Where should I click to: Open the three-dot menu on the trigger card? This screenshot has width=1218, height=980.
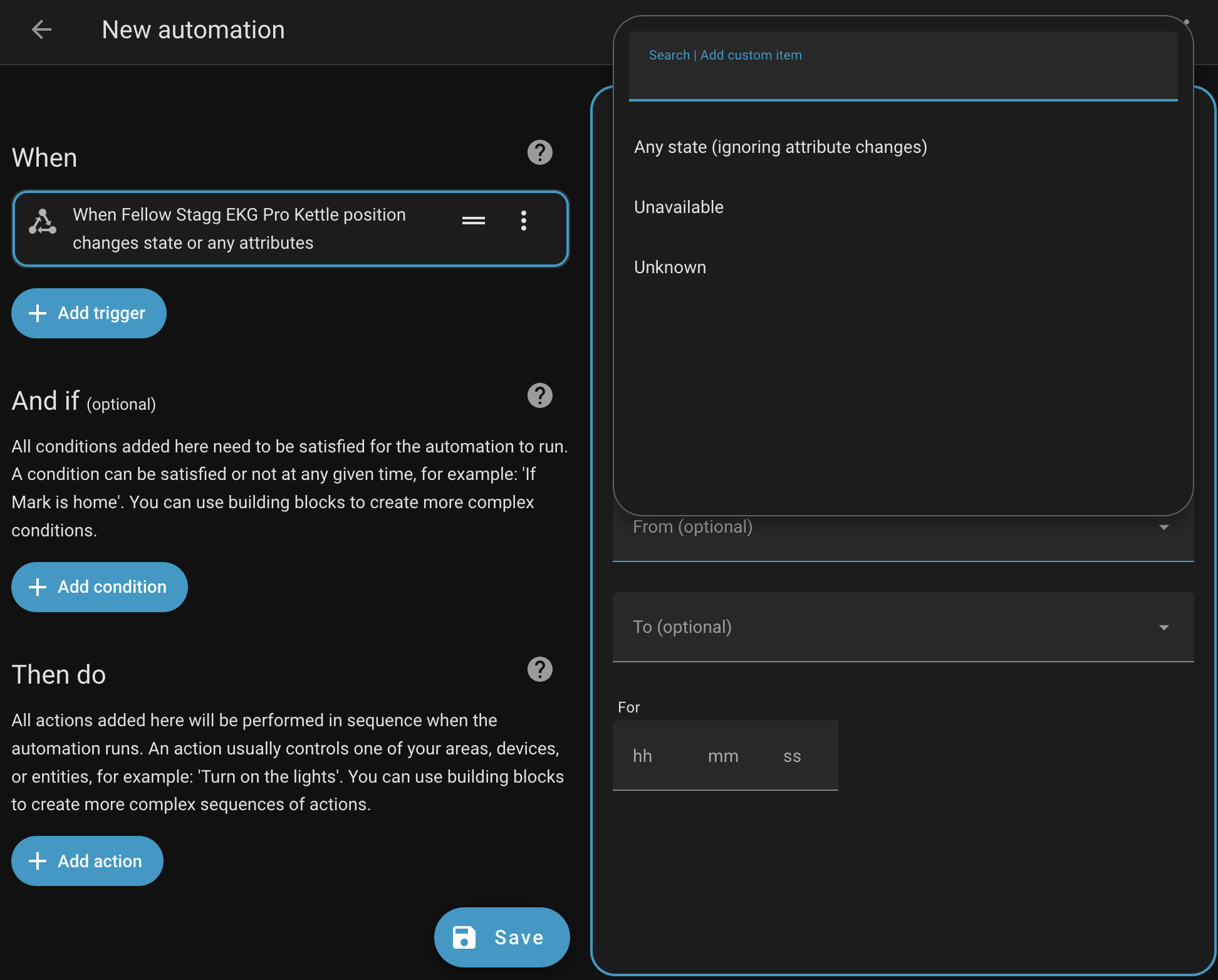(x=524, y=221)
